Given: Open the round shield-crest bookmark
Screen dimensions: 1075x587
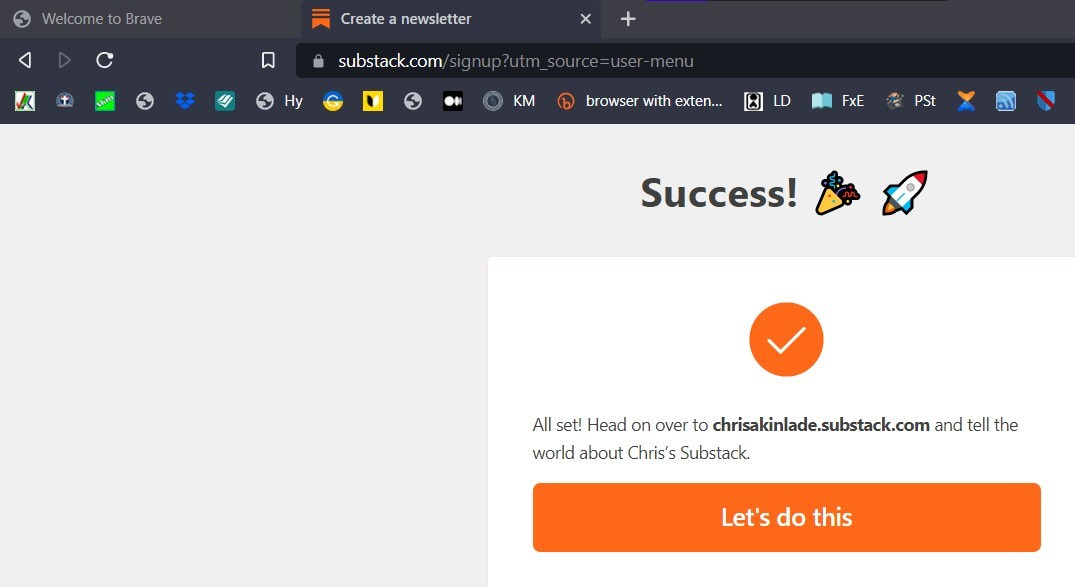Looking at the screenshot, I should point(65,101).
